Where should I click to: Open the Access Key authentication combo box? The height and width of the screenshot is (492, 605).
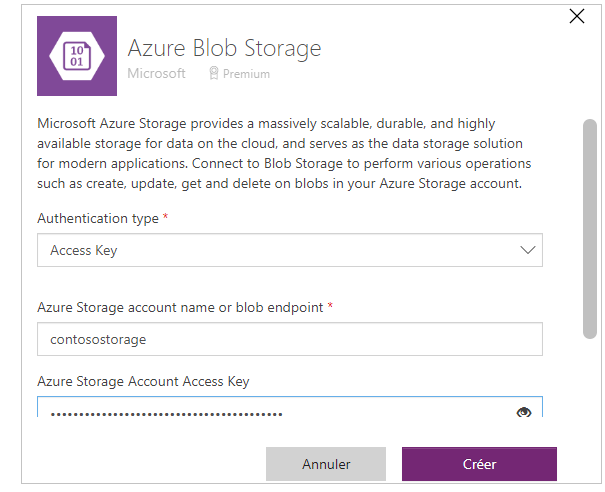[x=290, y=250]
